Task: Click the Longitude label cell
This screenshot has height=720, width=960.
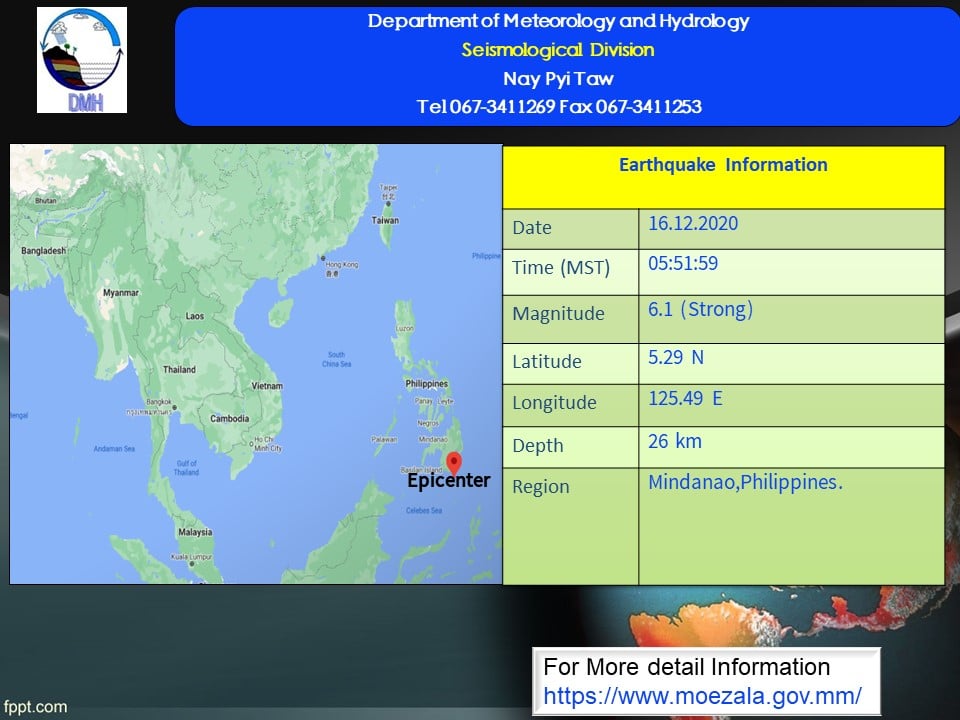Action: (571, 405)
